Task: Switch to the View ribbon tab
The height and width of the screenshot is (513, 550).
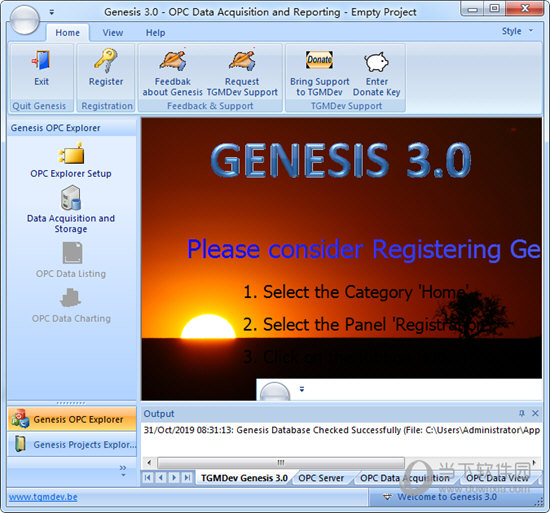Action: point(113,33)
